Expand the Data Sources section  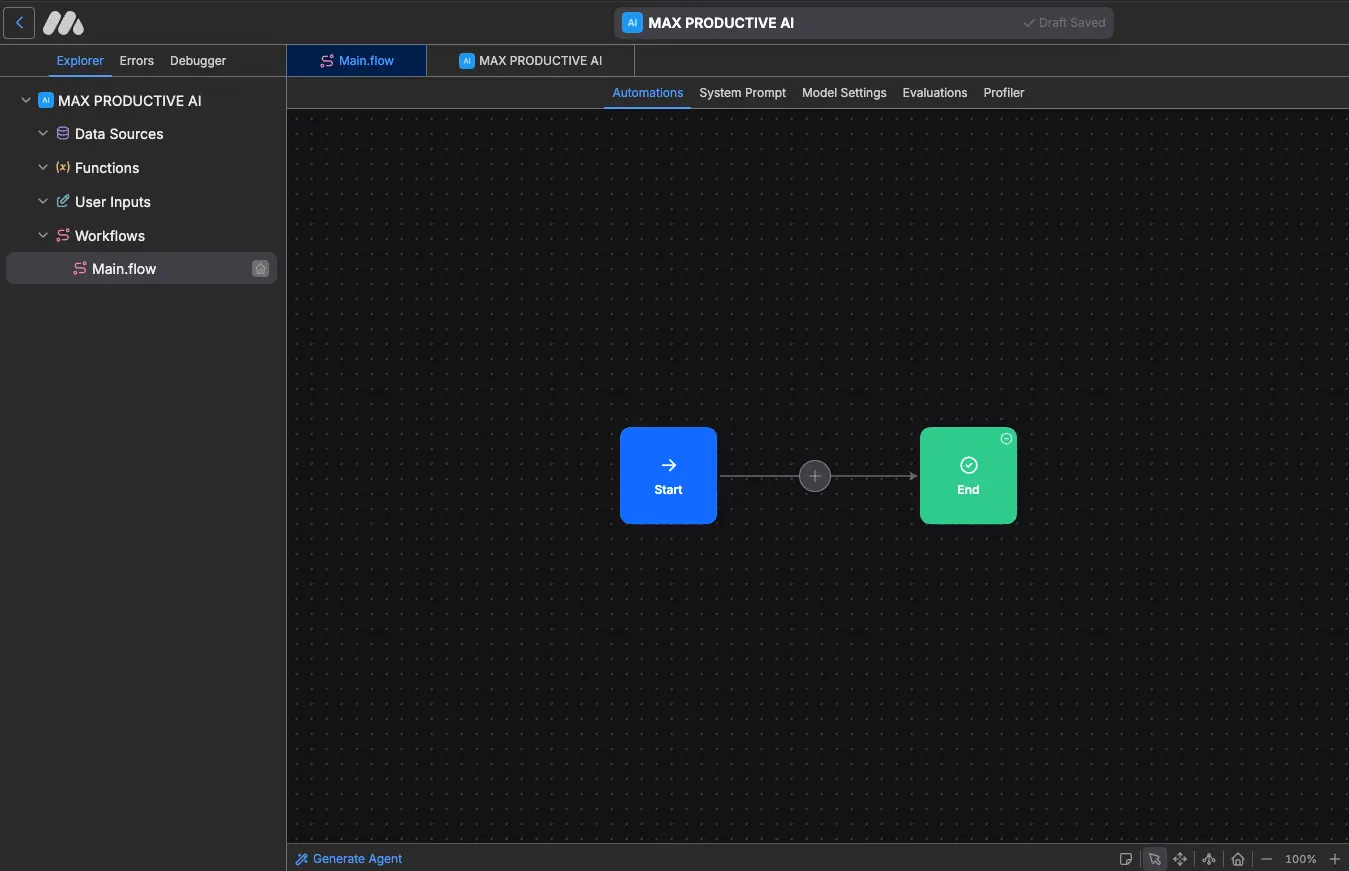click(43, 134)
